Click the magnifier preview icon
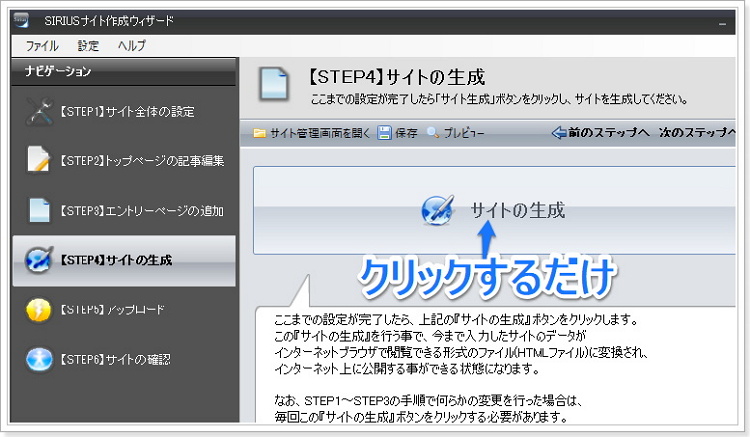Screen dimensions: 750x437 click(433, 132)
